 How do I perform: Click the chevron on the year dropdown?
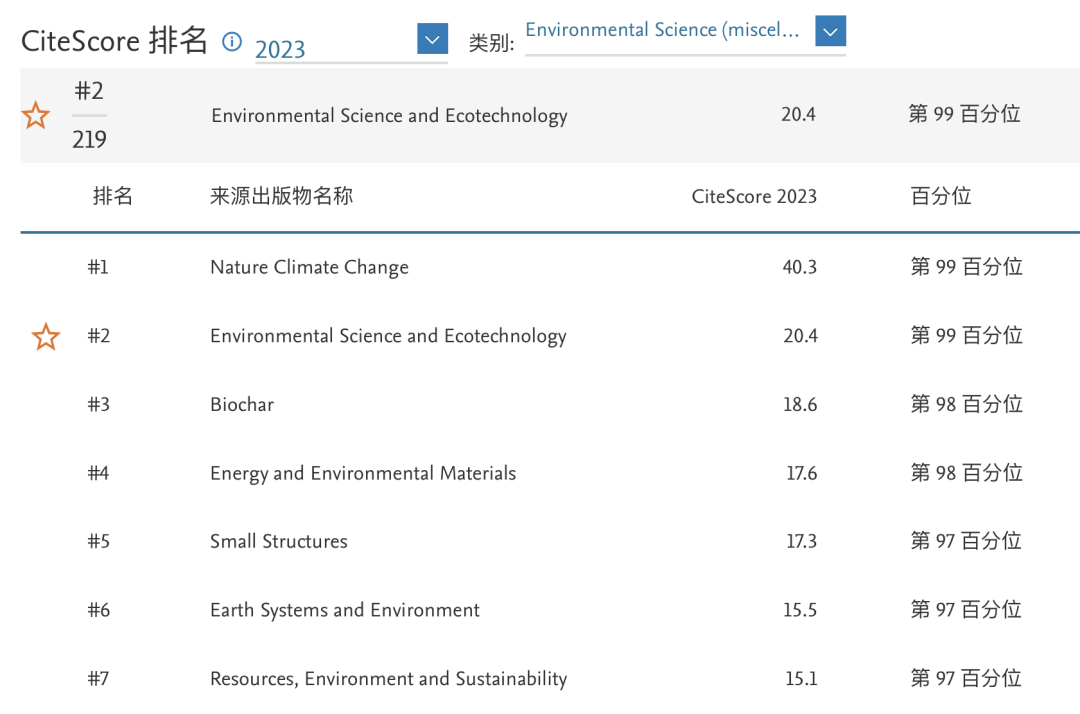pos(432,39)
